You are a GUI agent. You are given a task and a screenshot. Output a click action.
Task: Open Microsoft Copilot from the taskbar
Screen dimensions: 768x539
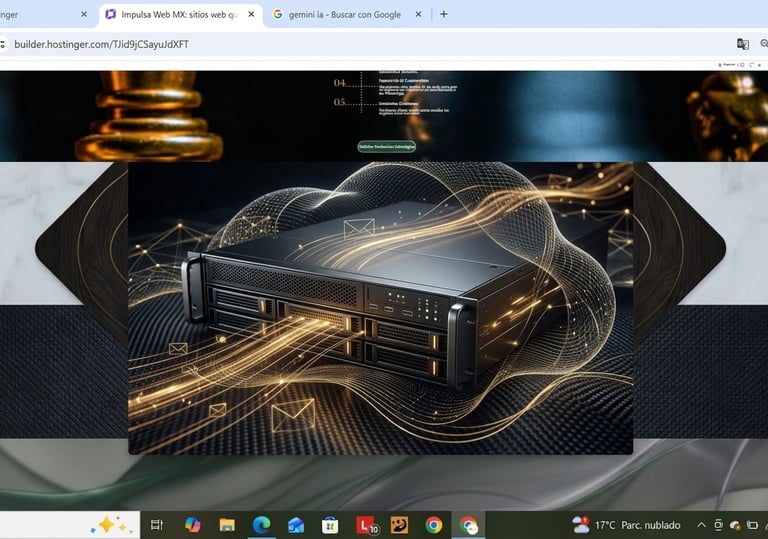192,525
